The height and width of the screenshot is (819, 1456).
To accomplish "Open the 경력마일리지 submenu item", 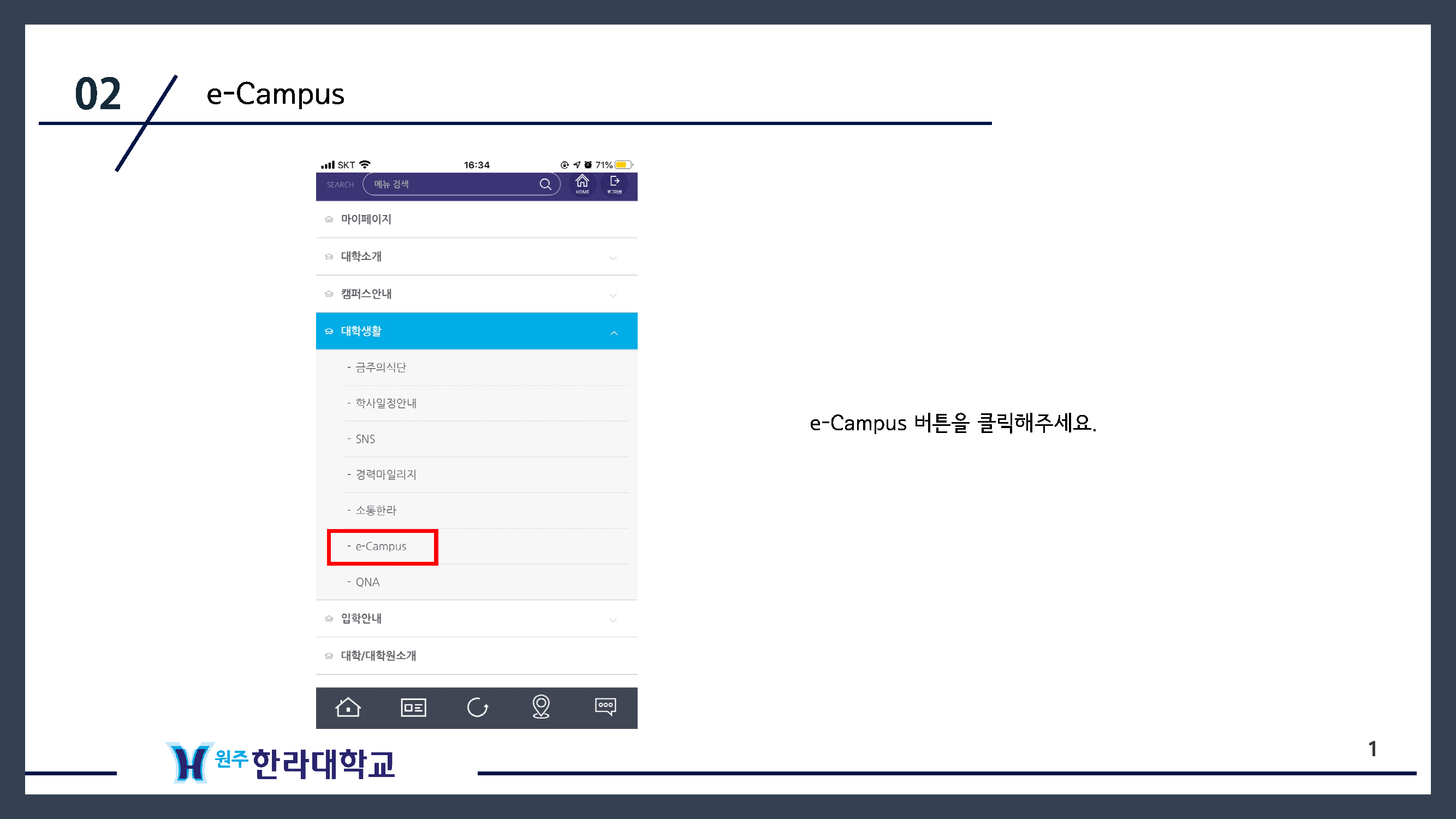I will (385, 475).
